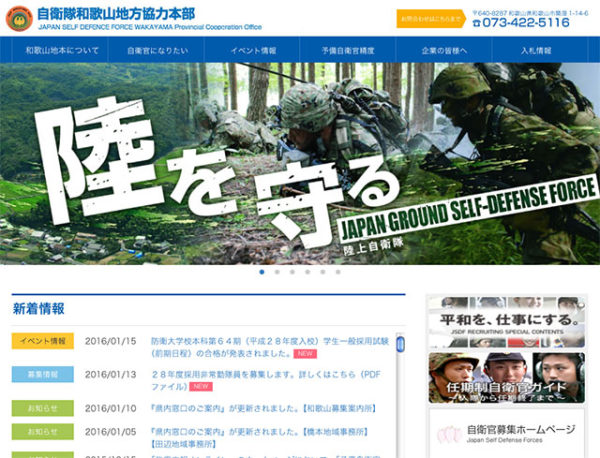600x458 pixels.
Task: Click the news list scrollbar thumb
Action: pyautogui.click(x=400, y=344)
